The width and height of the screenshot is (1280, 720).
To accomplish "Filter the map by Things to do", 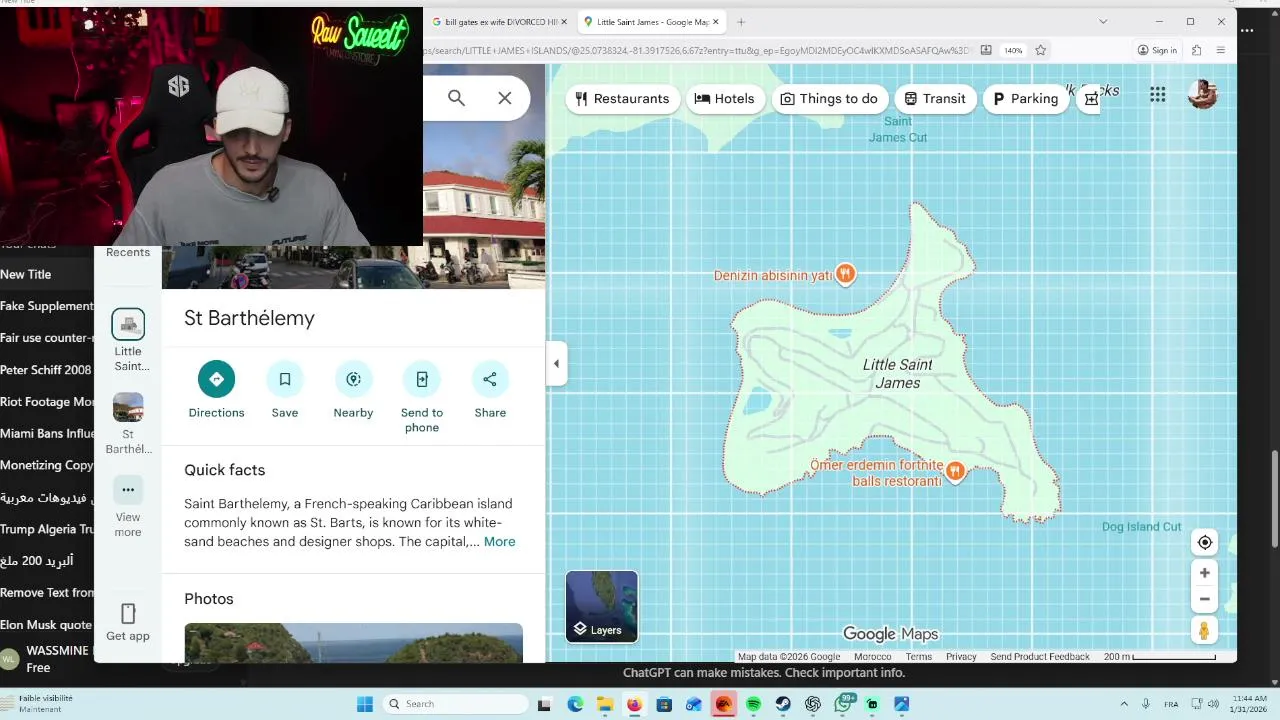I will coord(830,98).
